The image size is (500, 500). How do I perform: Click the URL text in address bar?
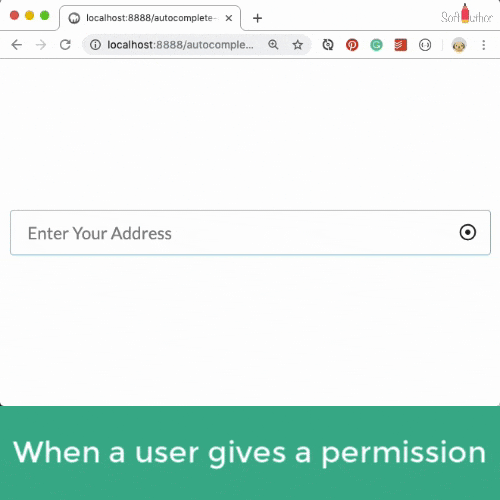coord(180,45)
